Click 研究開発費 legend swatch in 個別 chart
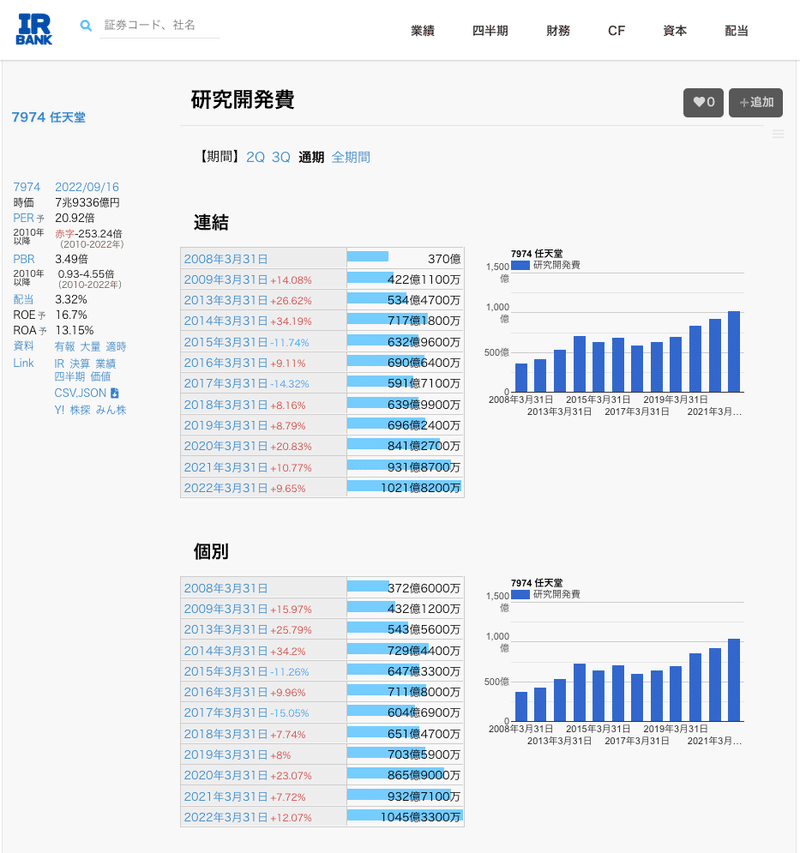 pos(520,594)
